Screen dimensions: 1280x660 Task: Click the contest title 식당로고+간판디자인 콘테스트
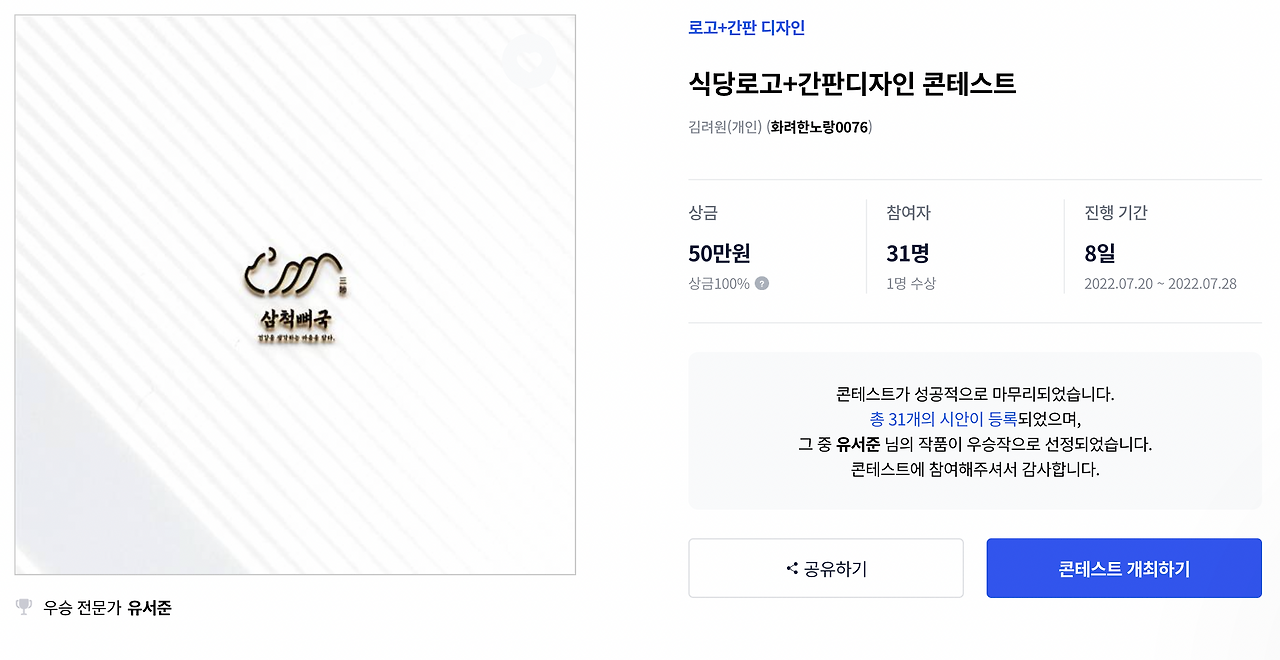click(x=852, y=84)
